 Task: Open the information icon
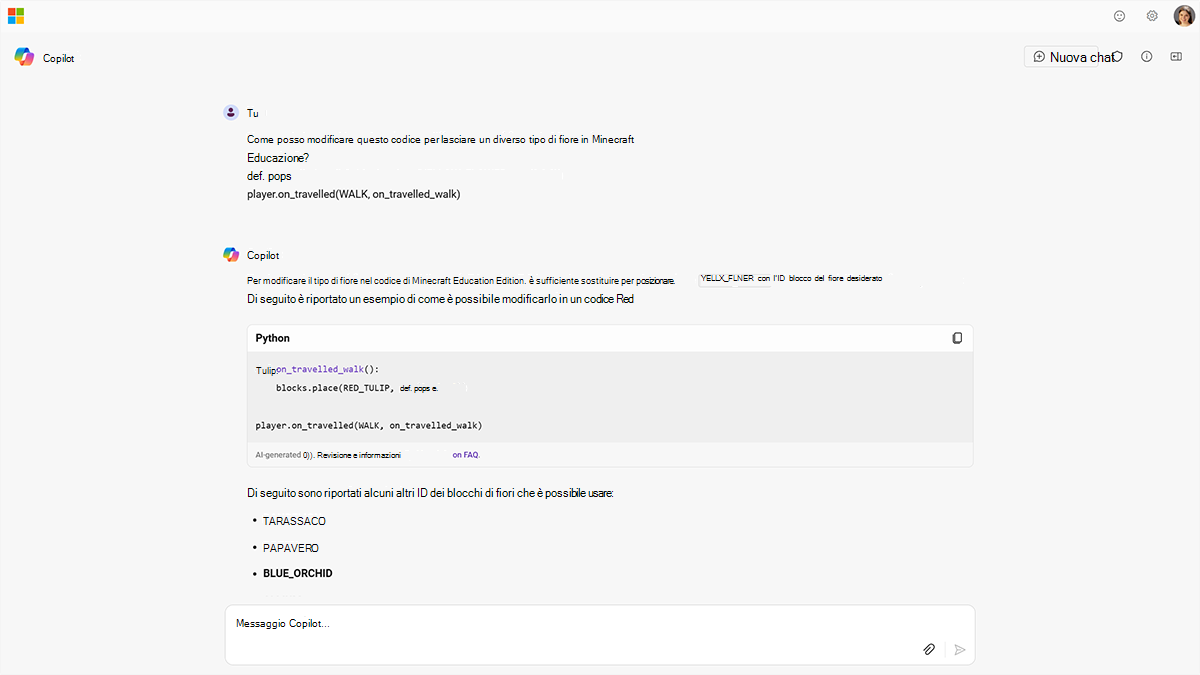point(1147,57)
